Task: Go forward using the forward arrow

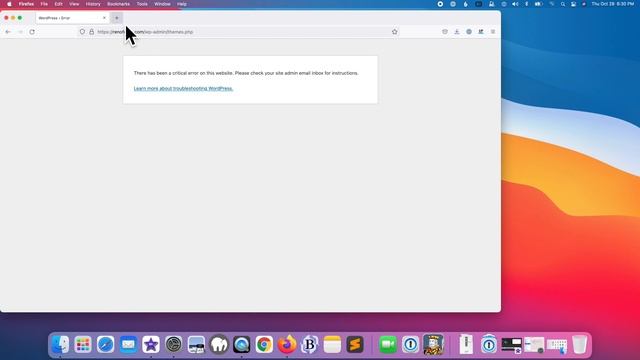Action: point(20,32)
